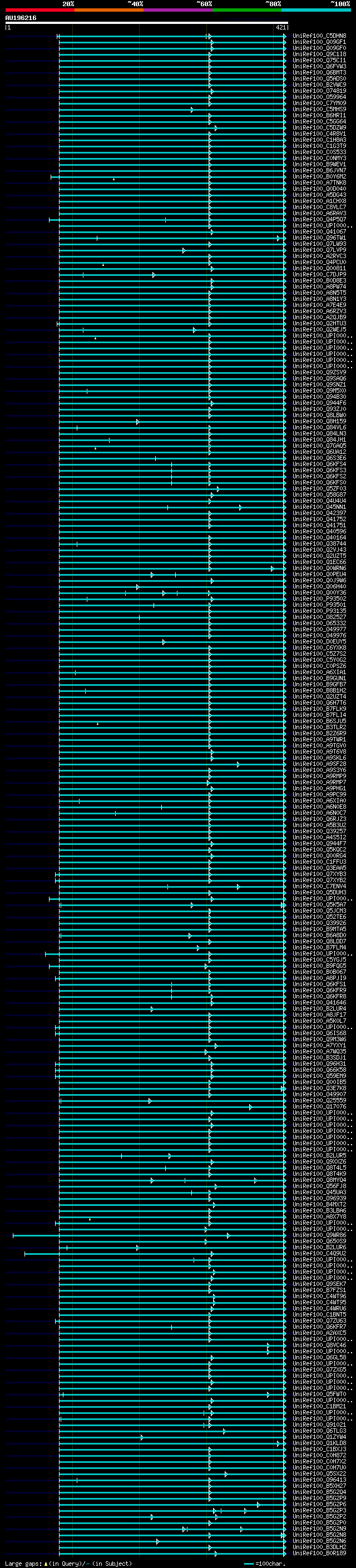Select hit UniRef100_C7YM09
Viewport: 356px width, 1568px height.
click(x=319, y=103)
